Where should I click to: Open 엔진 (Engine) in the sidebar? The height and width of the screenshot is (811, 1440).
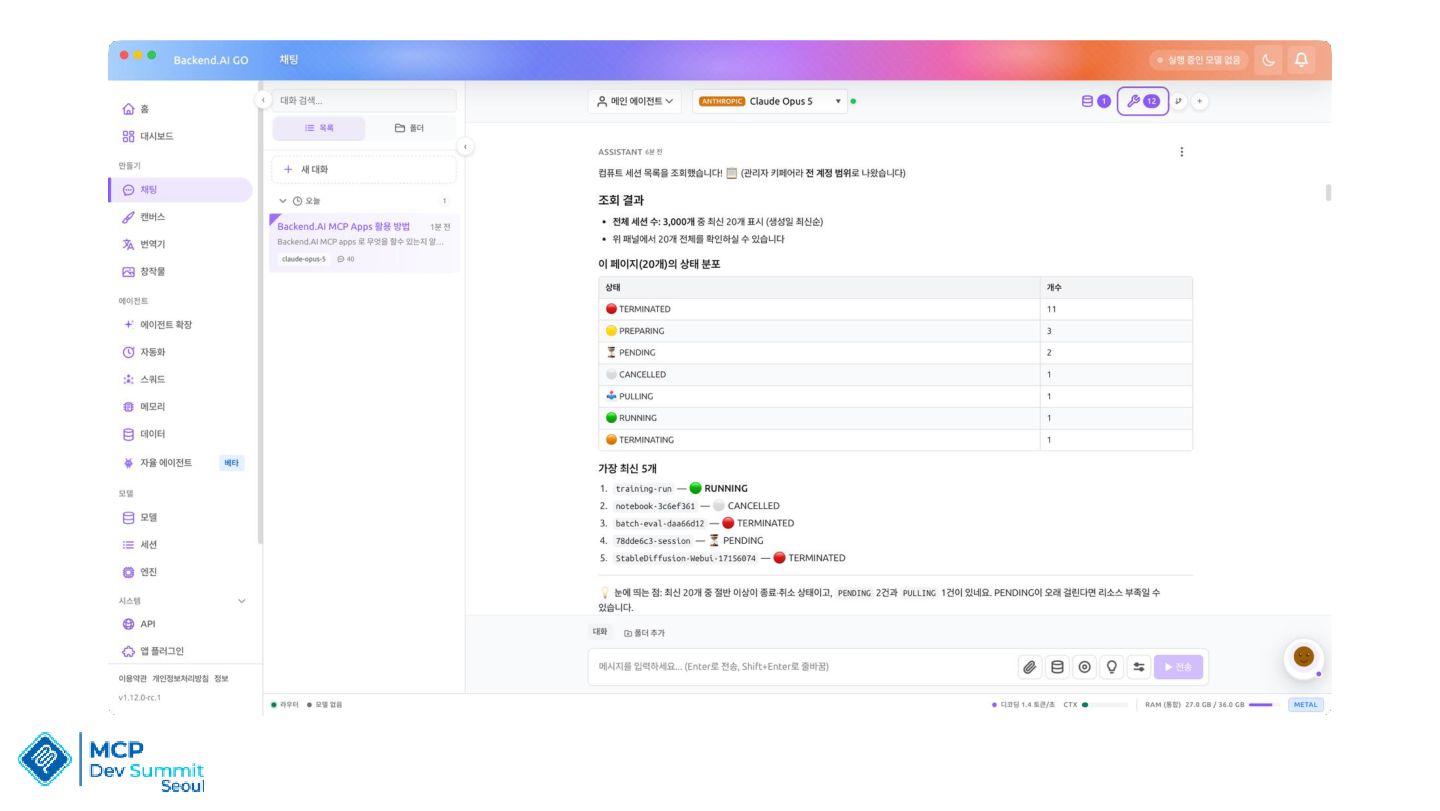140,572
